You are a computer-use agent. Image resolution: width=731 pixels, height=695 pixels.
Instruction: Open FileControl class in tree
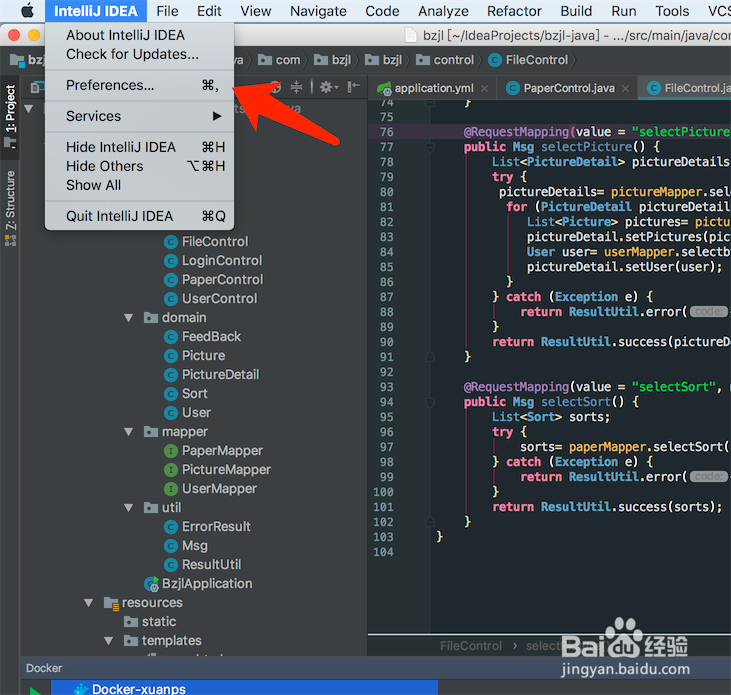(206, 241)
